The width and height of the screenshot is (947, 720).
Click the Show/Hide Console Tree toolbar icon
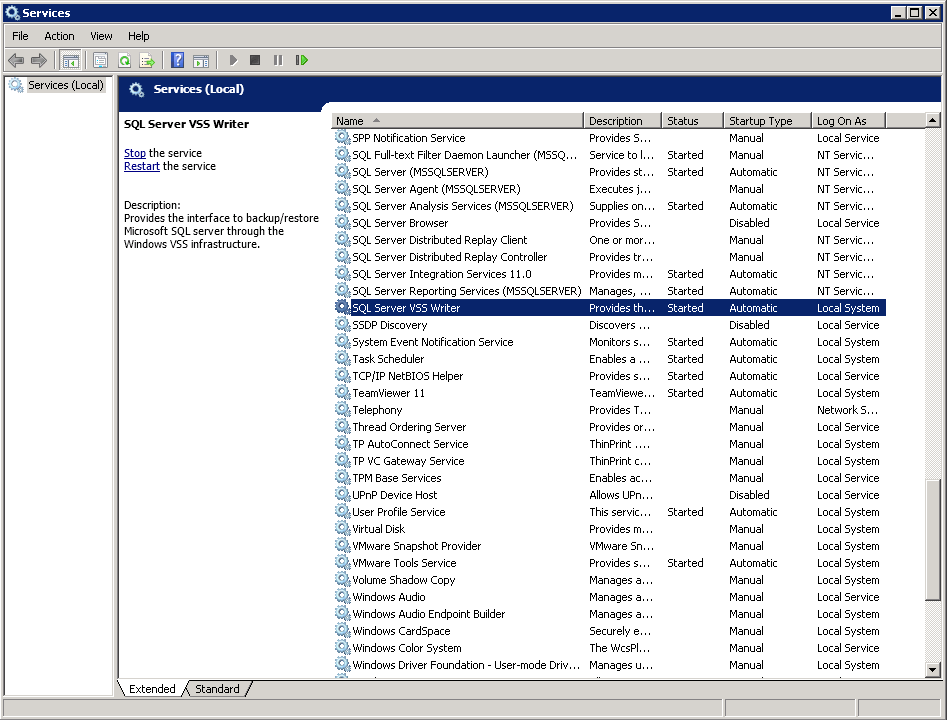point(71,61)
